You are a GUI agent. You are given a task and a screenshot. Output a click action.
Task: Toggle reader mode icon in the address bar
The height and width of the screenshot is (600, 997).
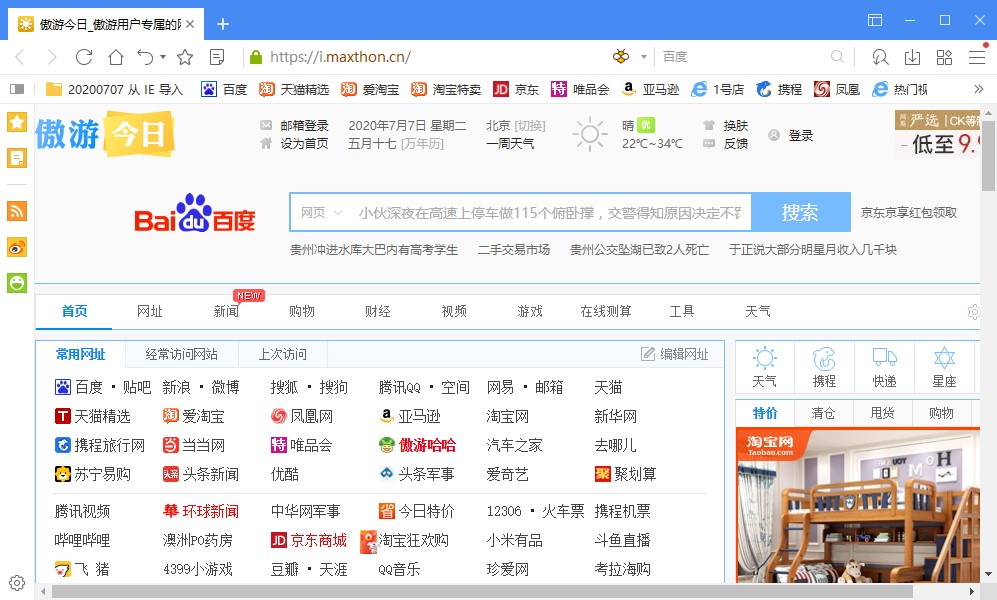click(x=215, y=57)
